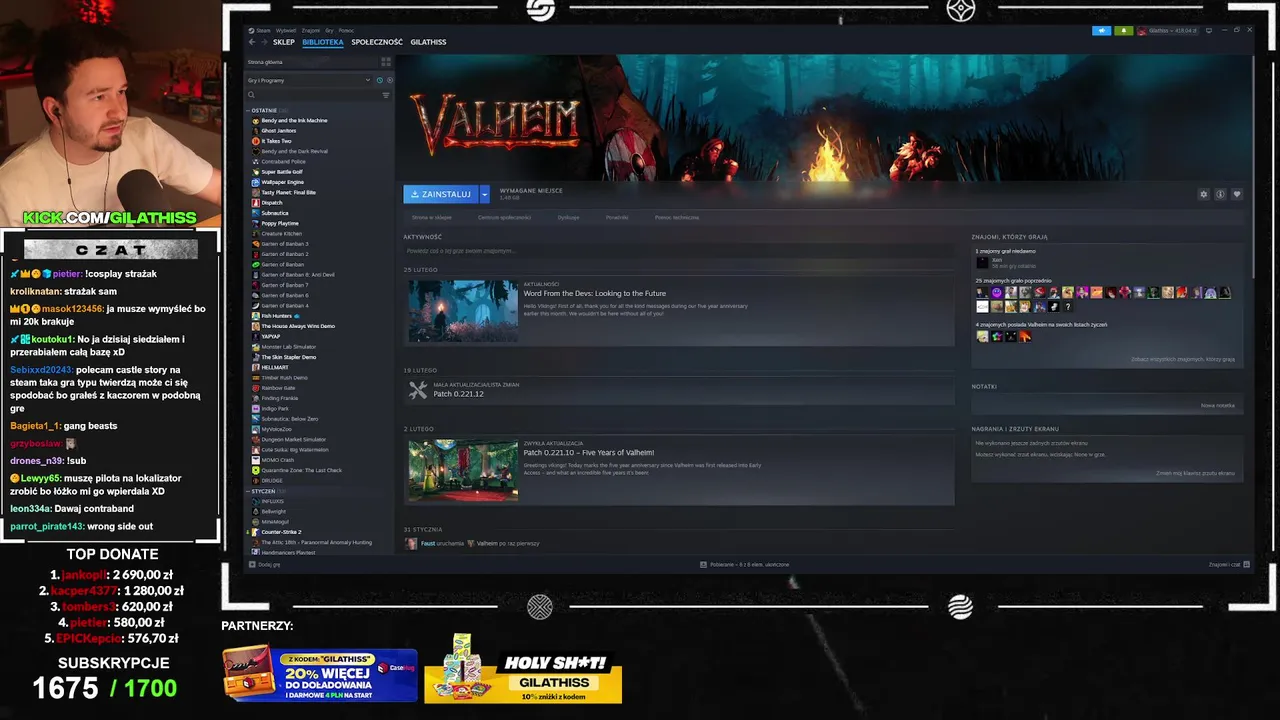Click the Nowa notatka button
This screenshot has height=720, width=1280.
point(1218,405)
